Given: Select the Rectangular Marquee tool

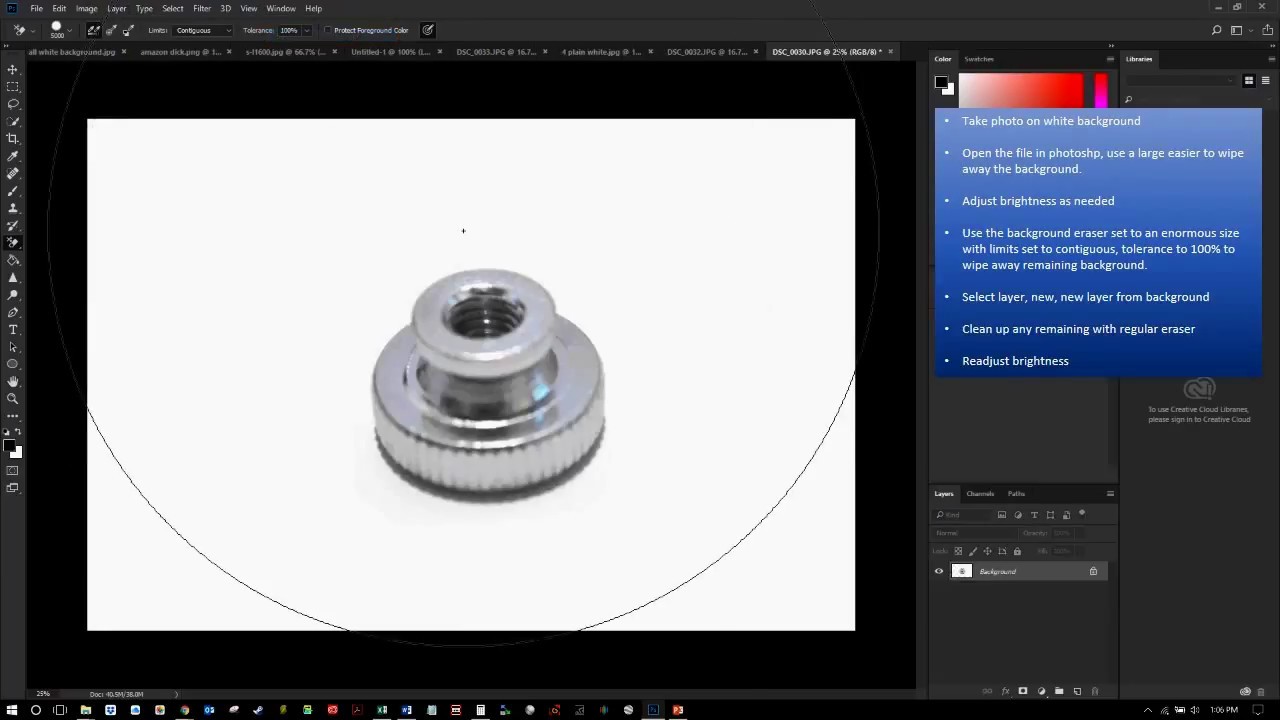Looking at the screenshot, I should click(x=13, y=87).
